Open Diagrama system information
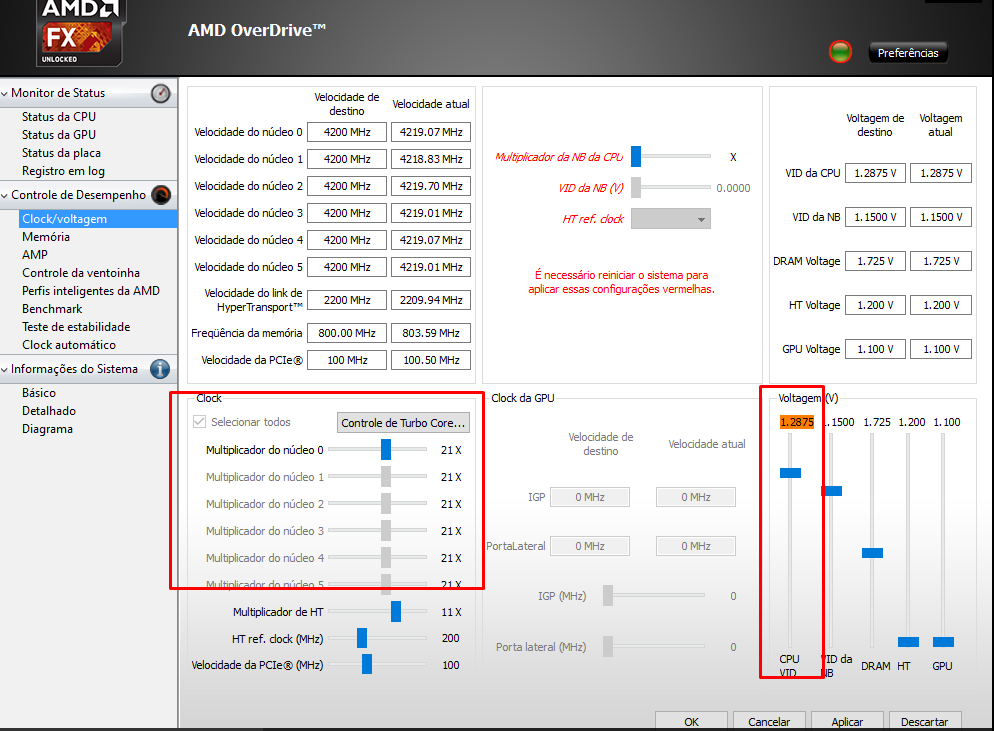Screen dimensions: 994x731 click(x=48, y=429)
